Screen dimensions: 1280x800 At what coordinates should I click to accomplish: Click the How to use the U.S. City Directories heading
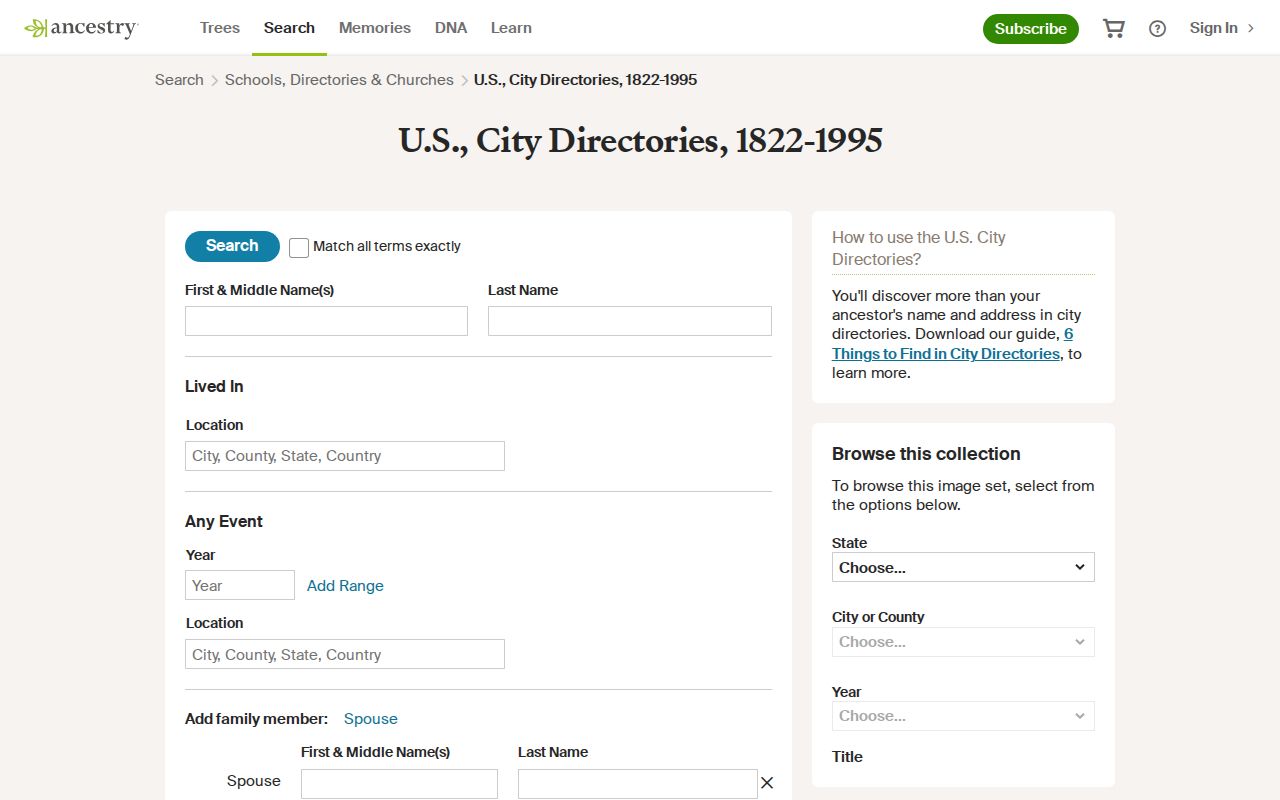point(919,248)
